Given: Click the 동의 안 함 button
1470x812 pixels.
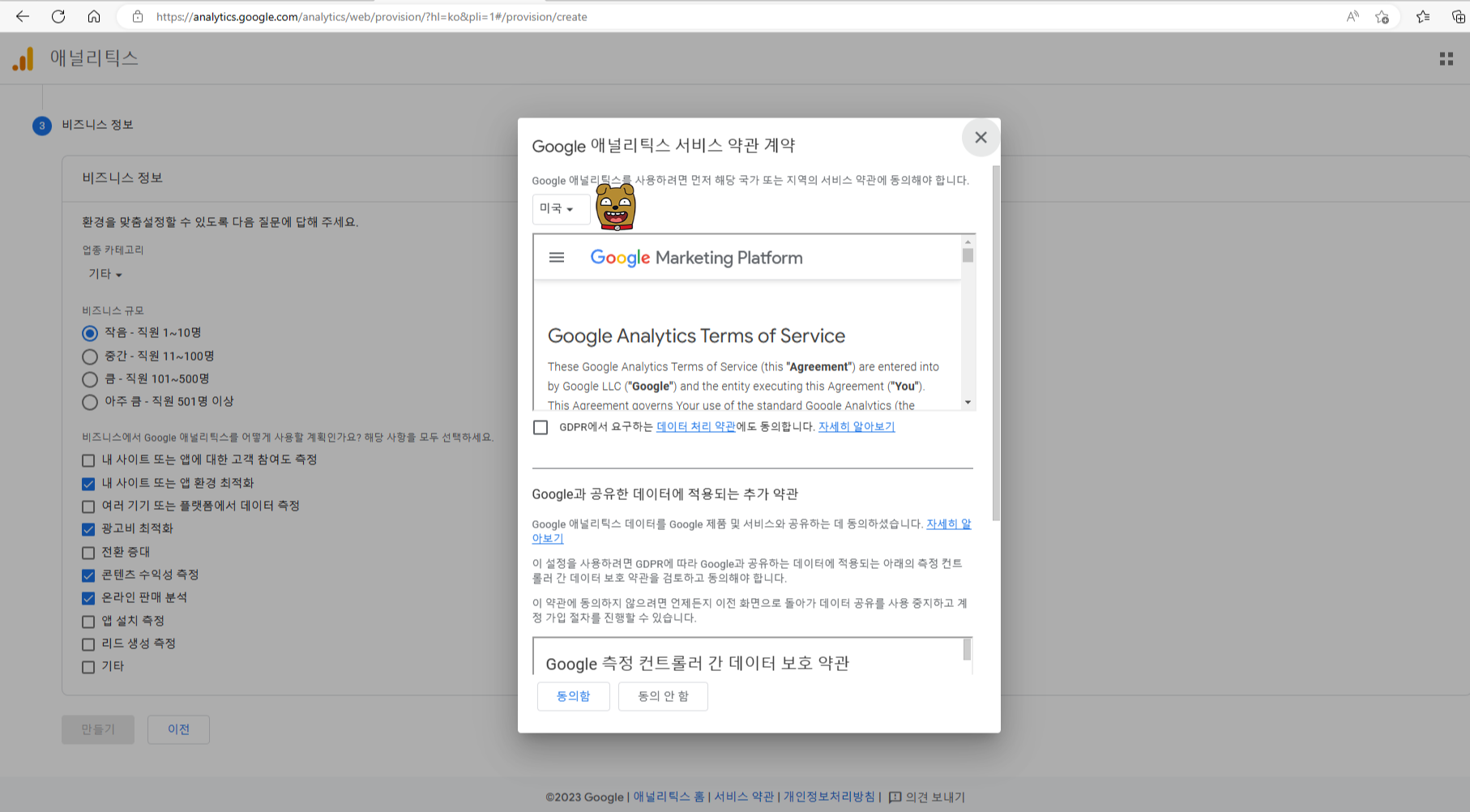Looking at the screenshot, I should click(663, 696).
